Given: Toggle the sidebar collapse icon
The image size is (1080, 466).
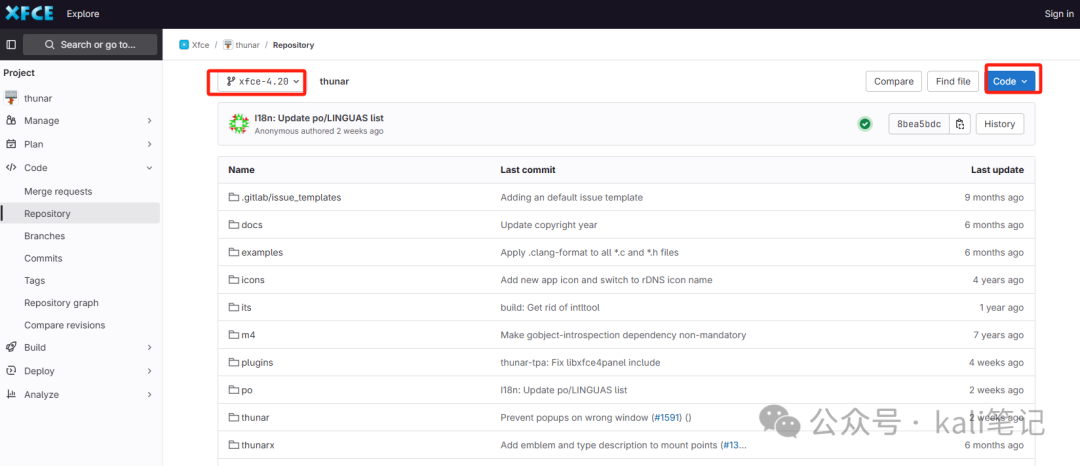Looking at the screenshot, I should (11, 44).
